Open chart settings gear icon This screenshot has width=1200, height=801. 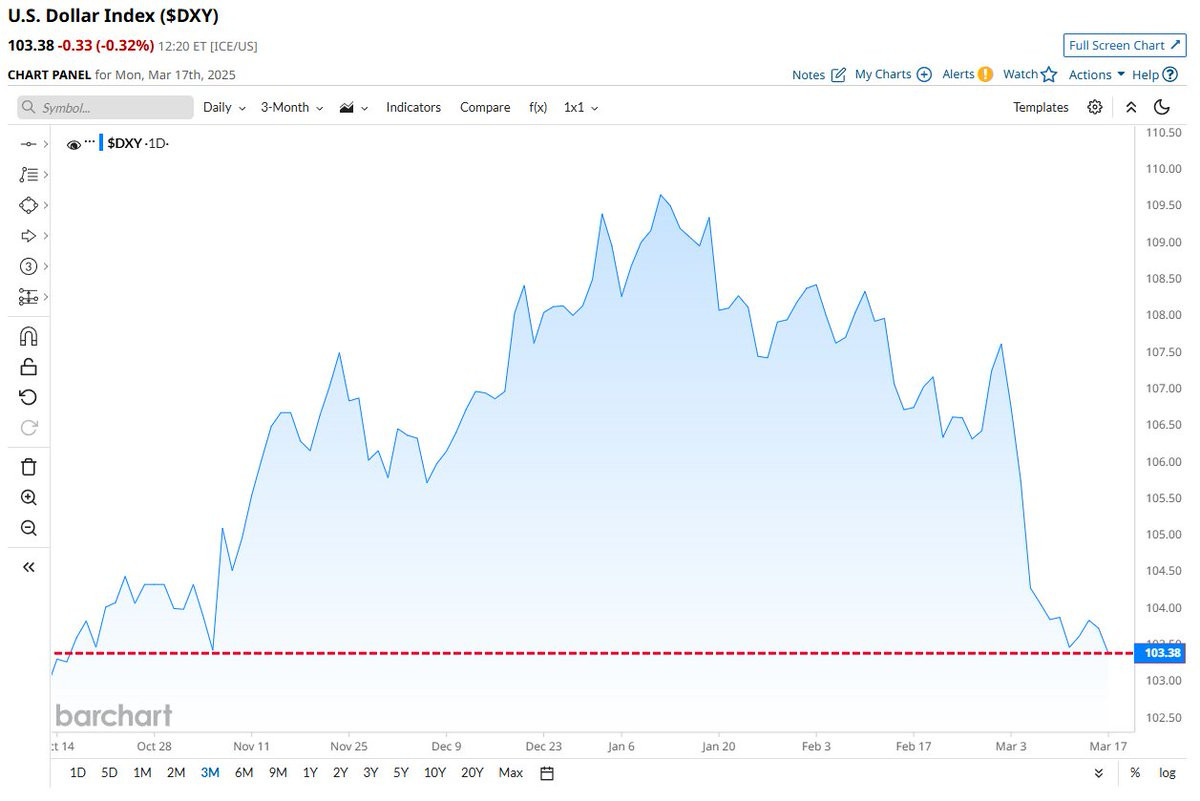tap(1095, 107)
